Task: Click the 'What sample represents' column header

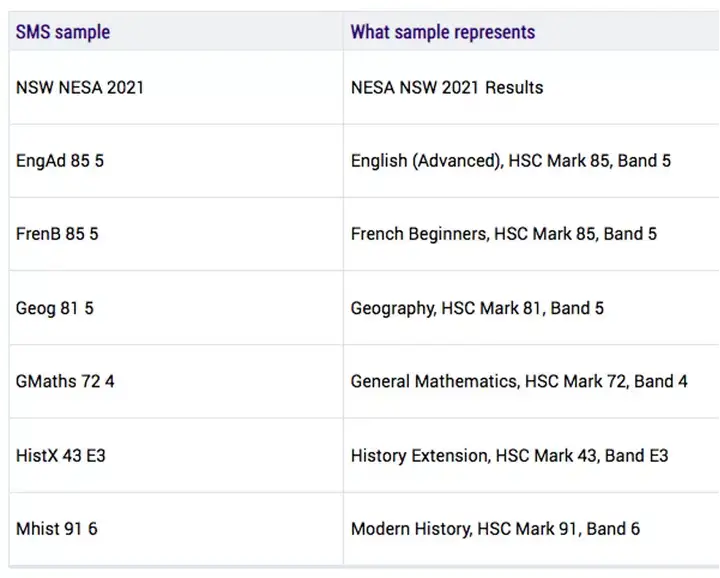Action: coord(442,32)
